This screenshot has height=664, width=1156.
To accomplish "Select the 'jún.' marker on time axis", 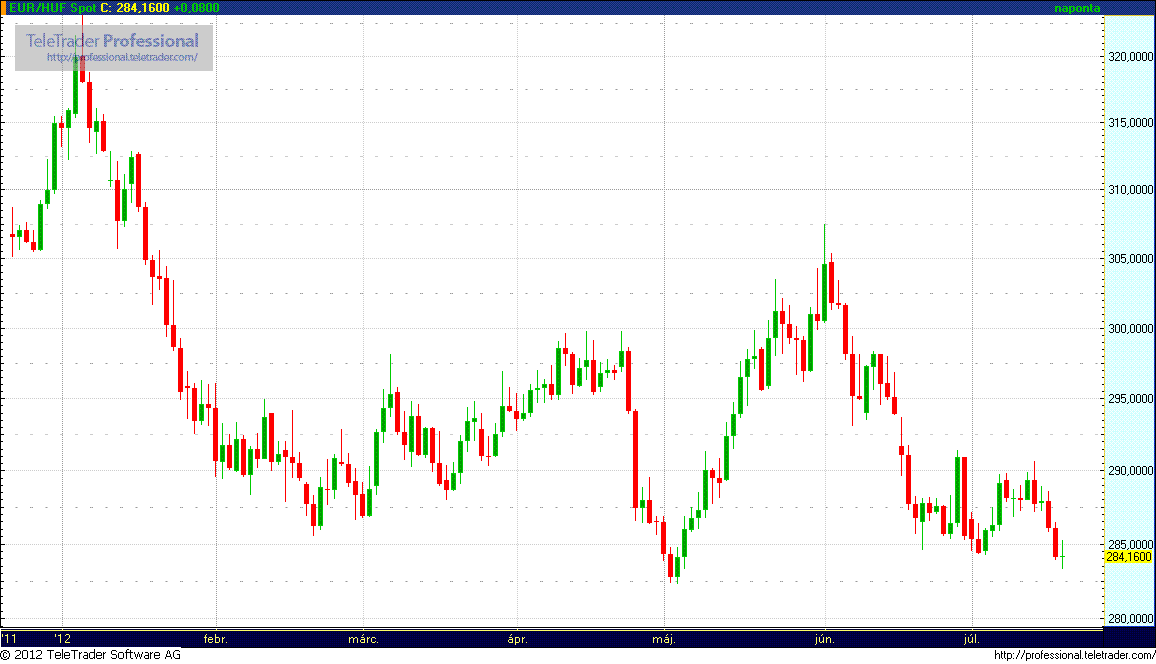I will 824,637.
